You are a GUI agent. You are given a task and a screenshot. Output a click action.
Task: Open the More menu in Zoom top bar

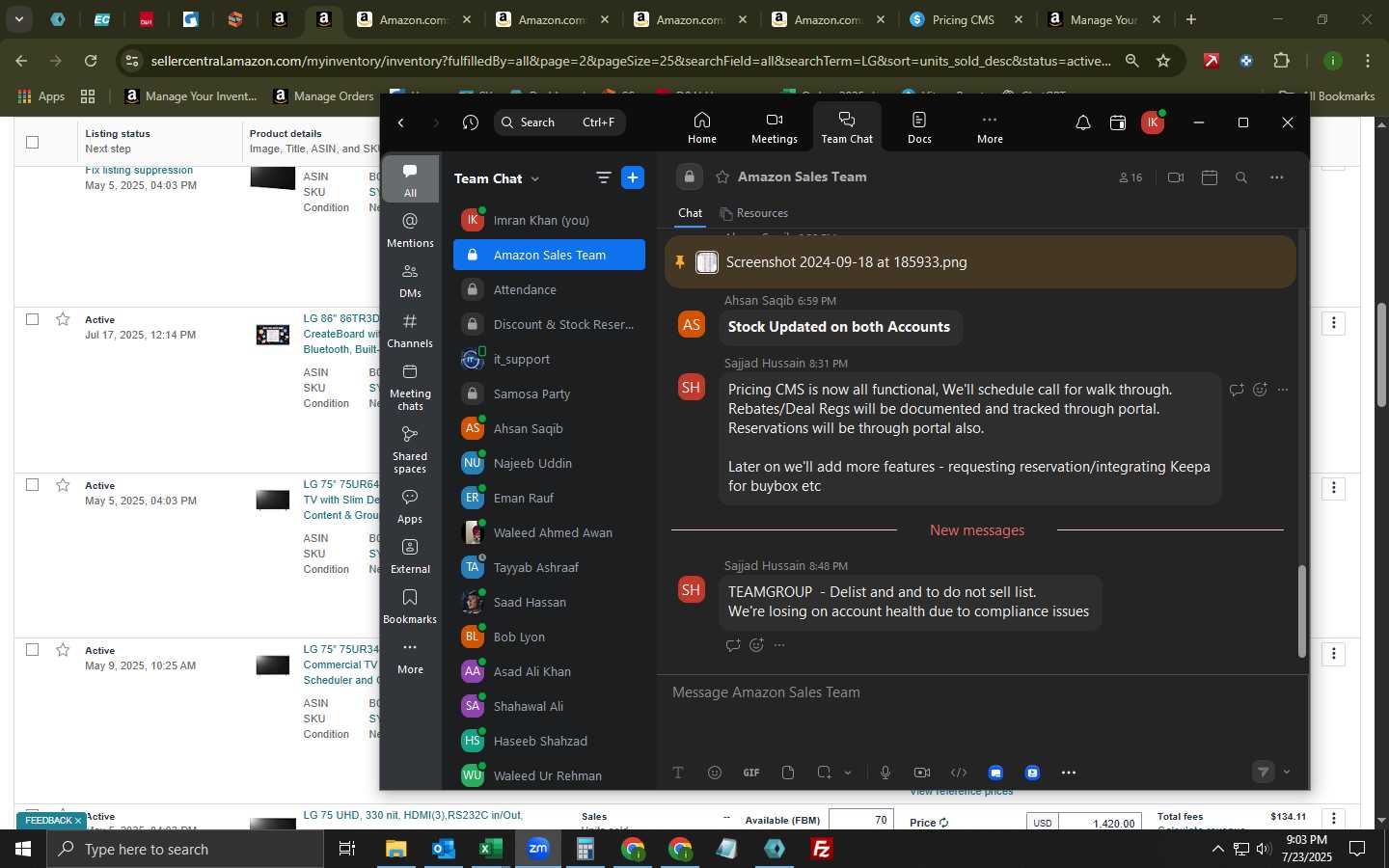point(990,127)
